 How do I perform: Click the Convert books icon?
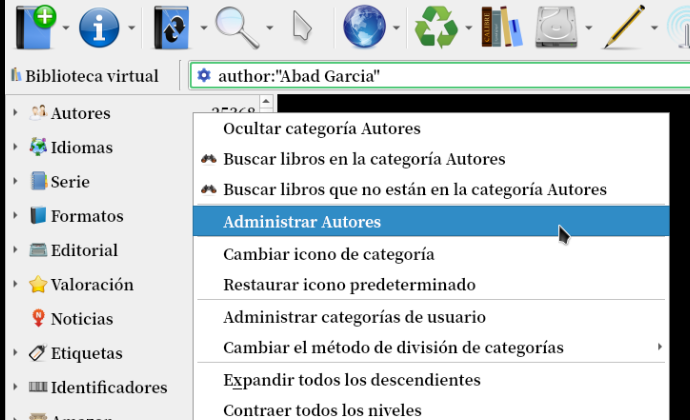(x=172, y=27)
